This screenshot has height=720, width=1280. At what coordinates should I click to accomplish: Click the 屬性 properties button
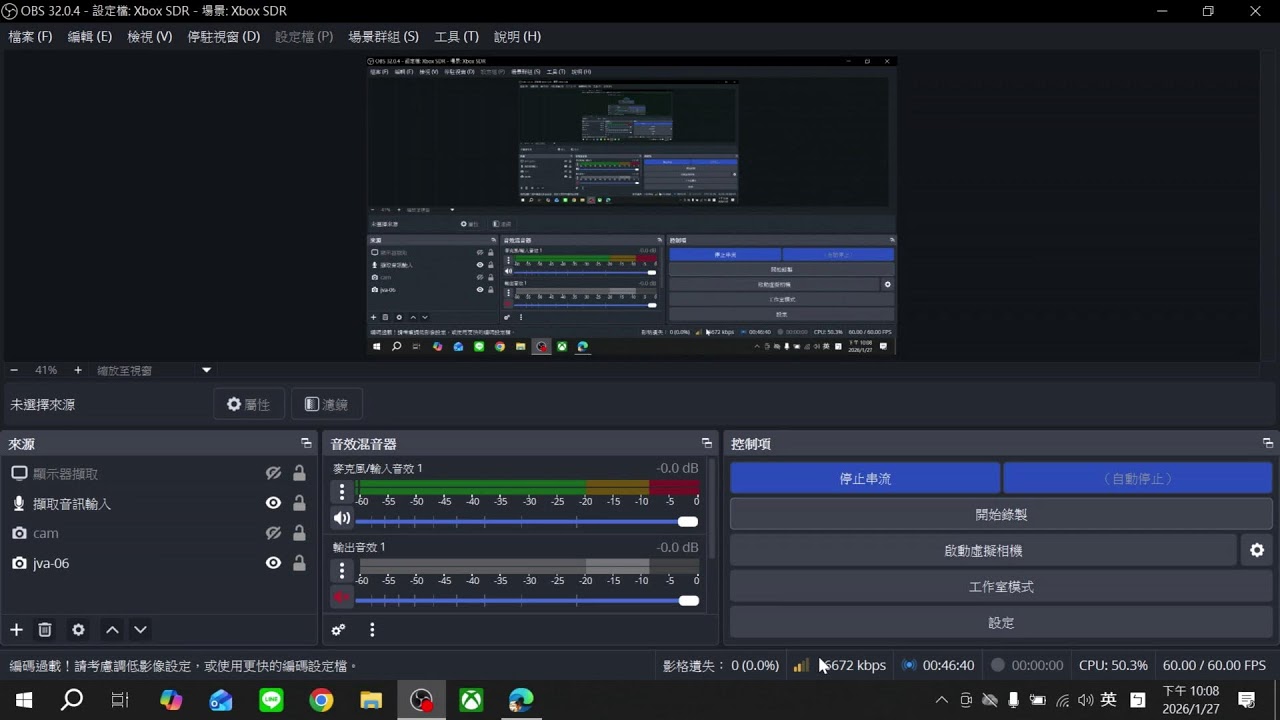[x=248, y=404]
